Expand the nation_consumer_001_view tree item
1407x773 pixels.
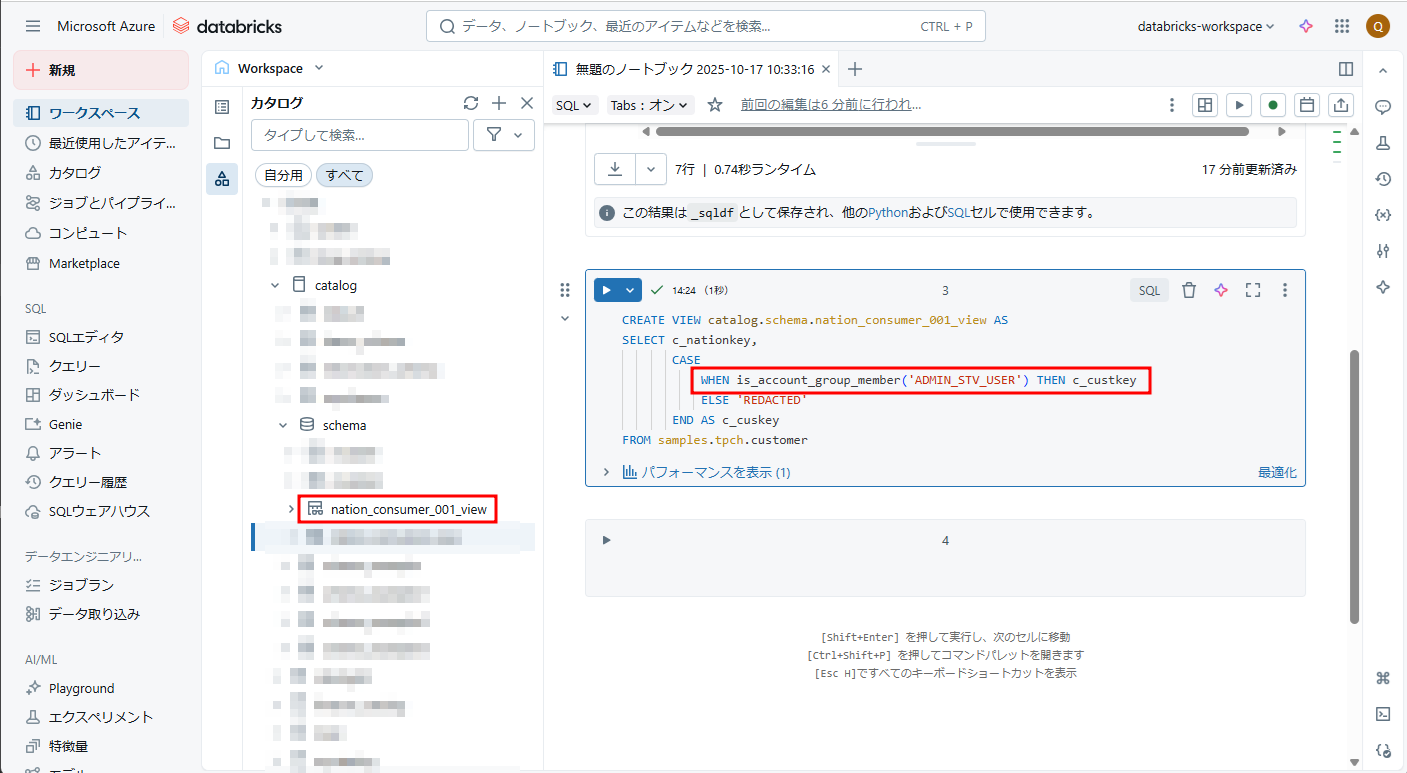[291, 509]
